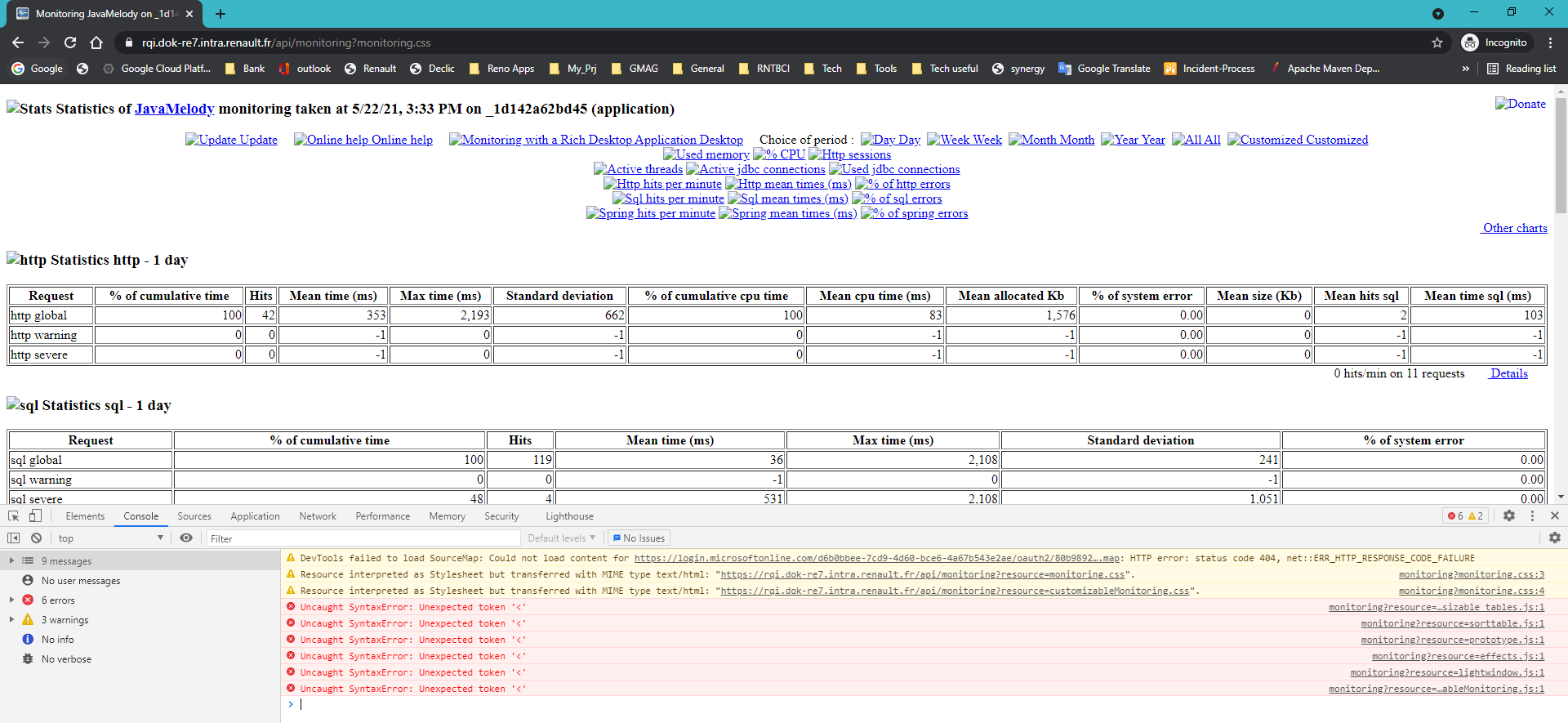Switch to the Lighthouse tab
1568x723 pixels.
pos(569,516)
